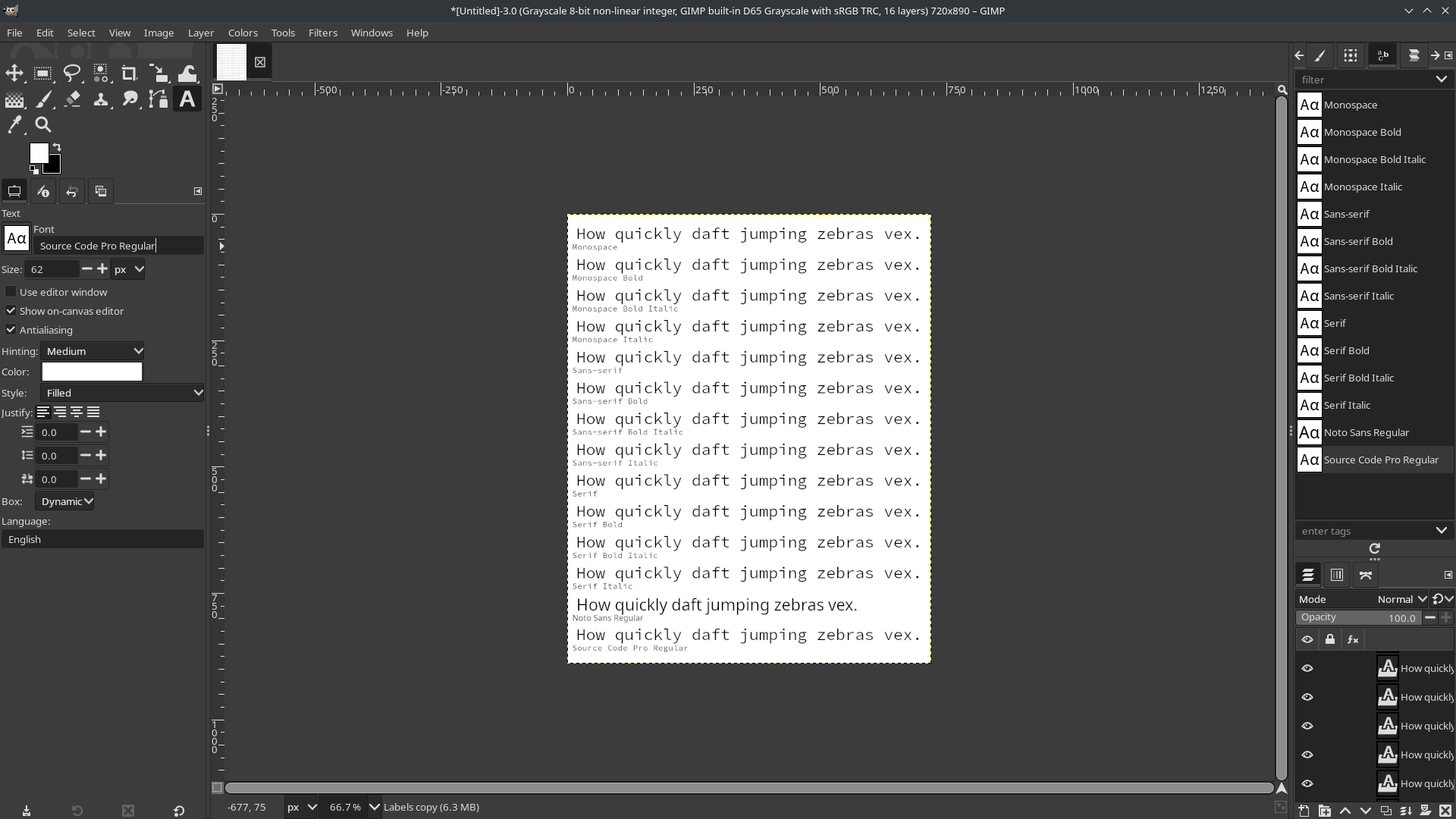Select the Eraser tool
The height and width of the screenshot is (819, 1456).
pyautogui.click(x=72, y=99)
